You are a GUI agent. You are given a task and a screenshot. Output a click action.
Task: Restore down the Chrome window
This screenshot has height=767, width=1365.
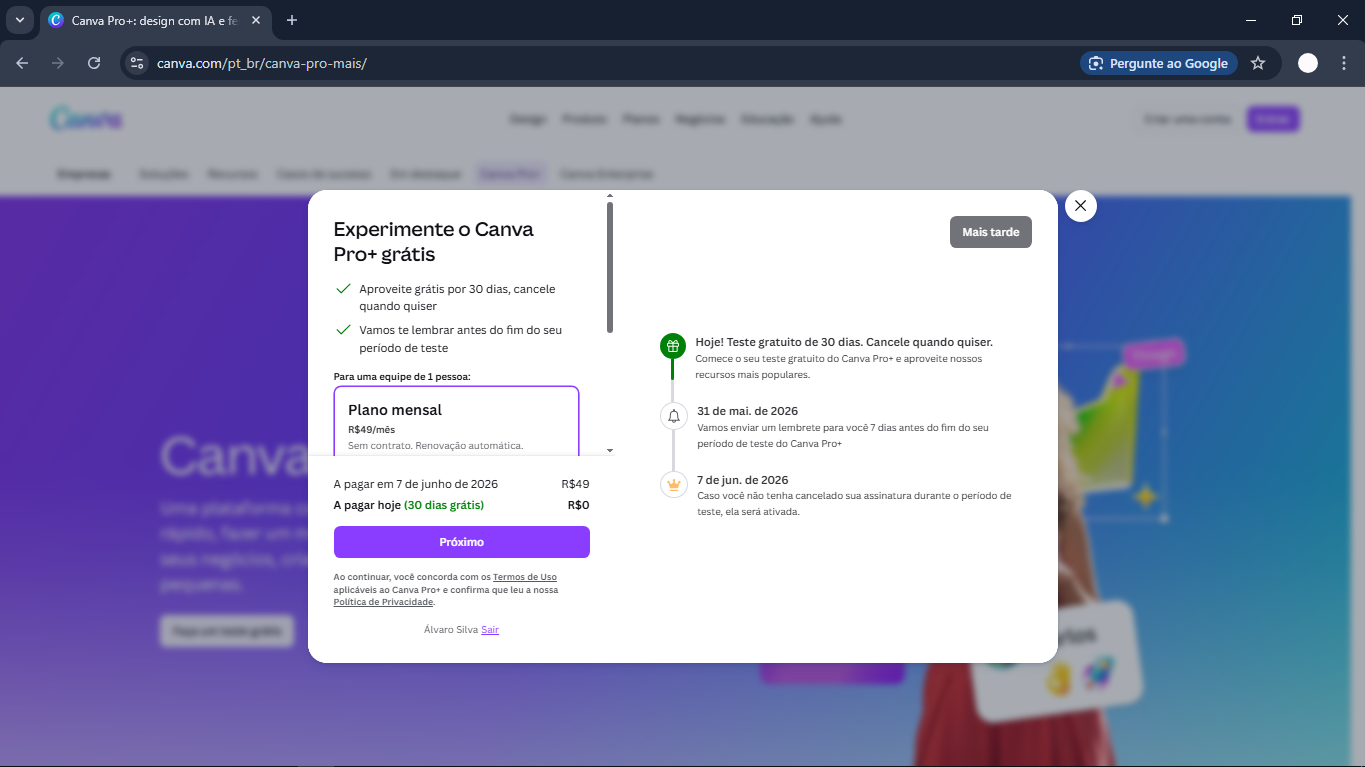(1297, 20)
